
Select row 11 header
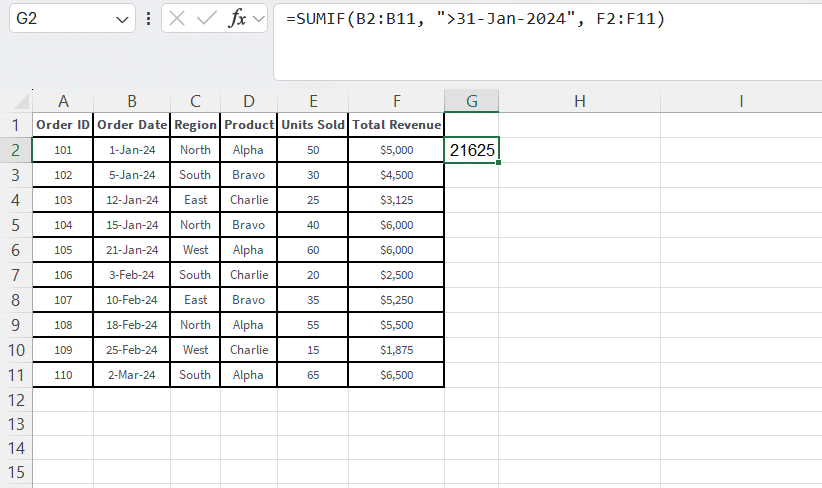tap(16, 375)
